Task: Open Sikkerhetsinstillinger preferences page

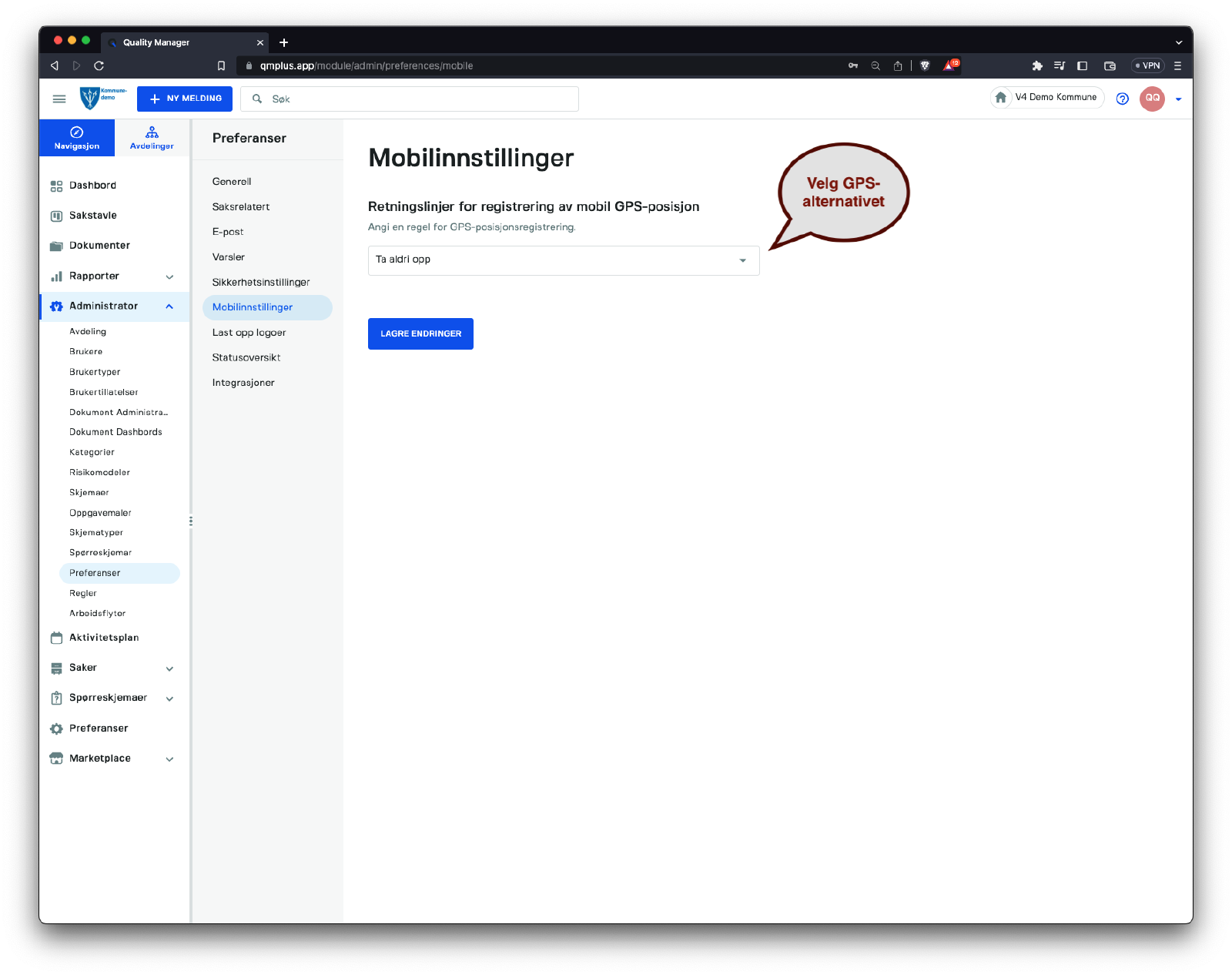Action: coord(261,283)
